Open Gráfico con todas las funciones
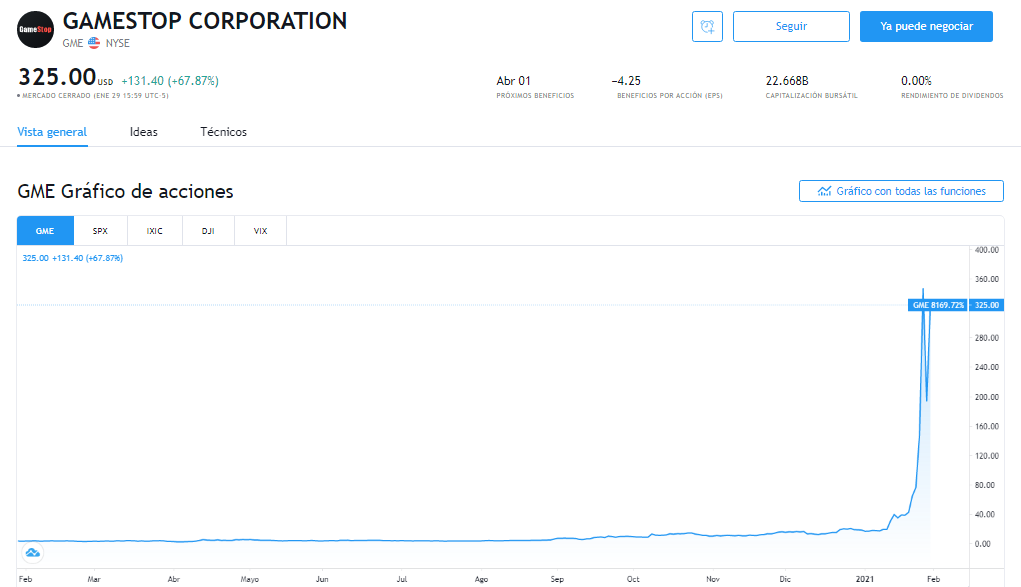Screen dimensions: 1021x587 click(901, 191)
